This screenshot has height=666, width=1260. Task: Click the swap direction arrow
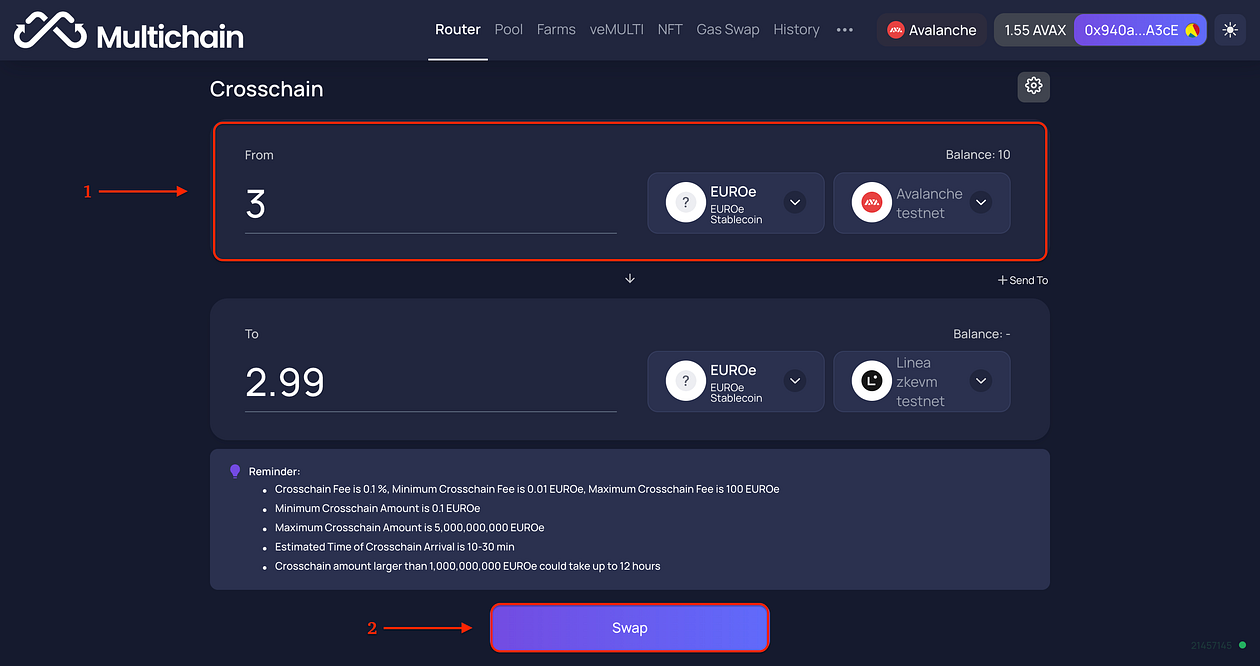pos(630,279)
